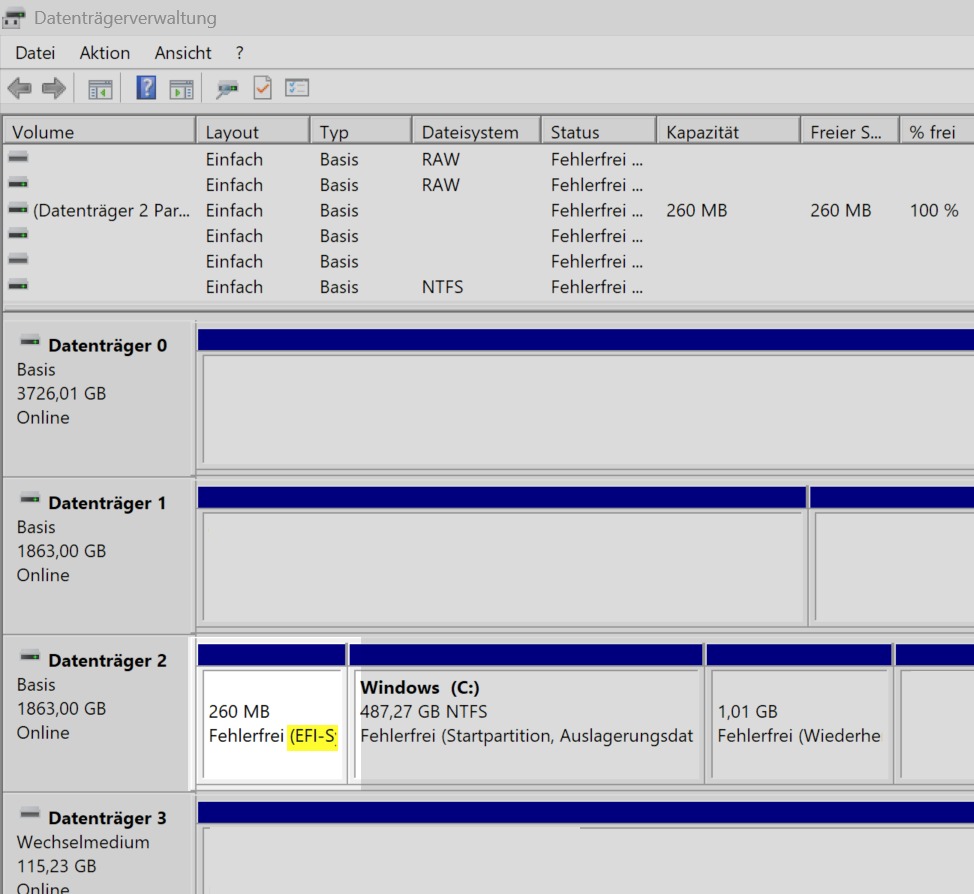Click the drive icon next to Datenträger 0

point(30,341)
